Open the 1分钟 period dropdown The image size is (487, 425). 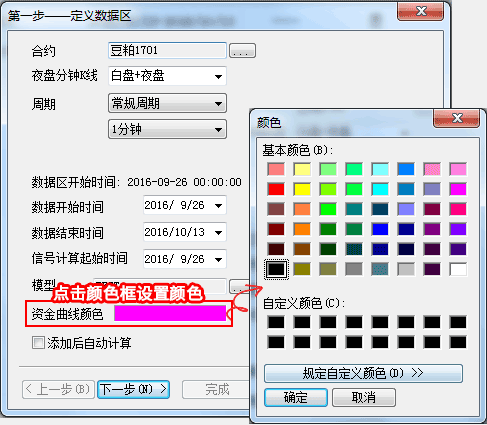pyautogui.click(x=218, y=129)
